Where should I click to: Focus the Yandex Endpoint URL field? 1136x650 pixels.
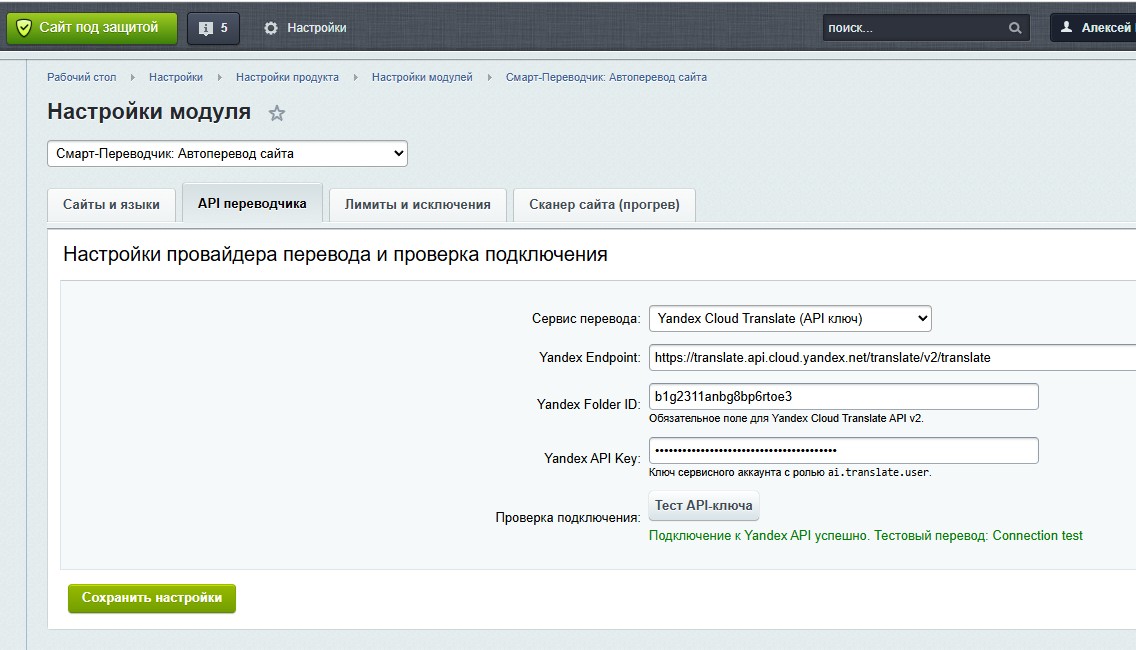[892, 357]
